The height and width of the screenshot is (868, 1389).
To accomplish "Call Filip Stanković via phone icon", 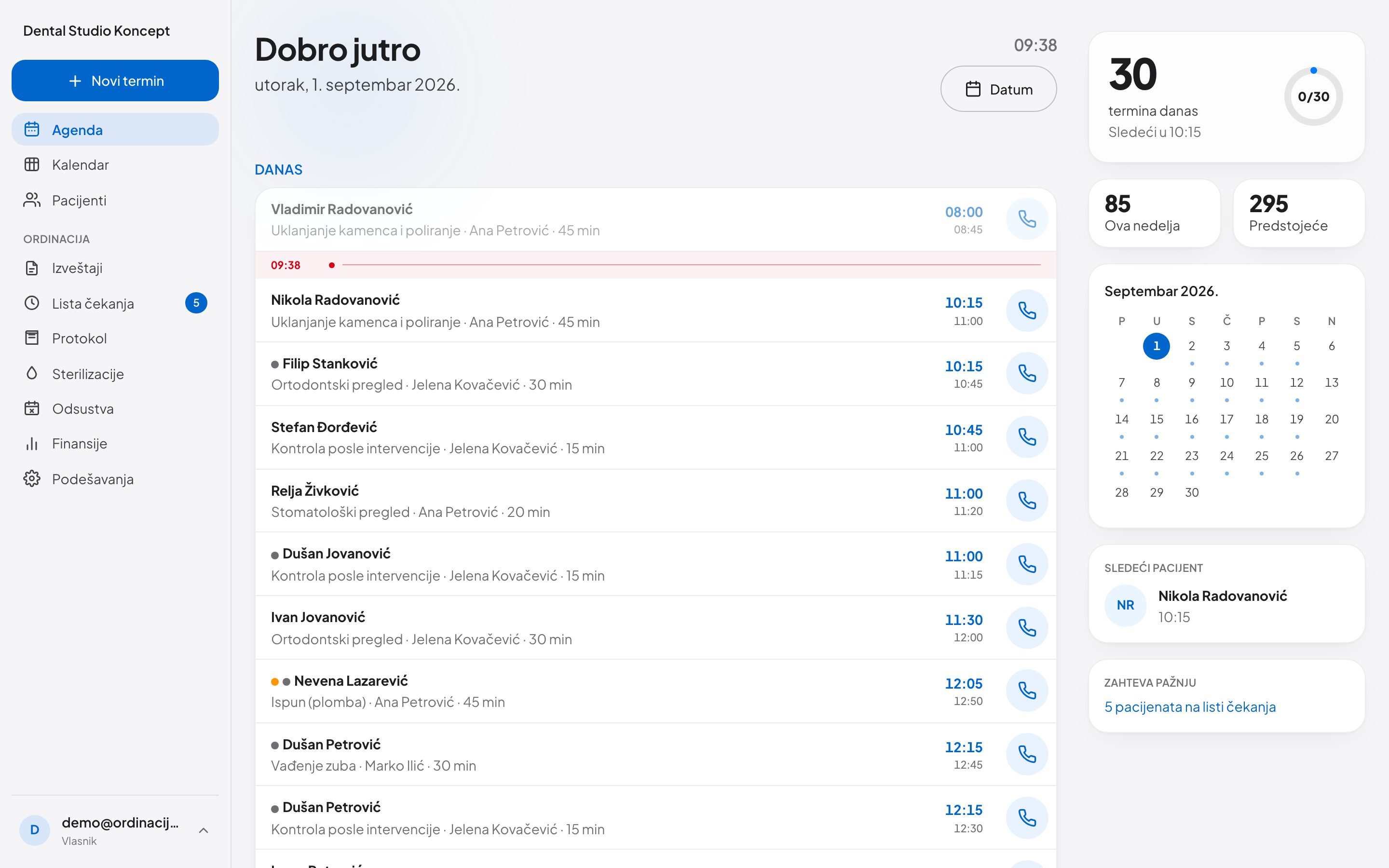I will click(1027, 374).
